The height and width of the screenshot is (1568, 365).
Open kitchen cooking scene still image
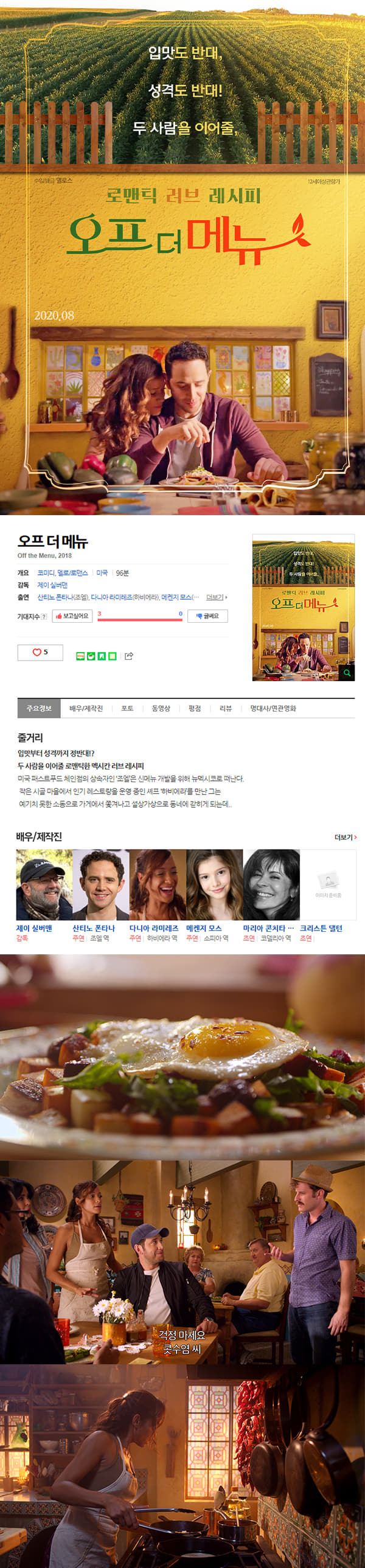click(182, 1467)
